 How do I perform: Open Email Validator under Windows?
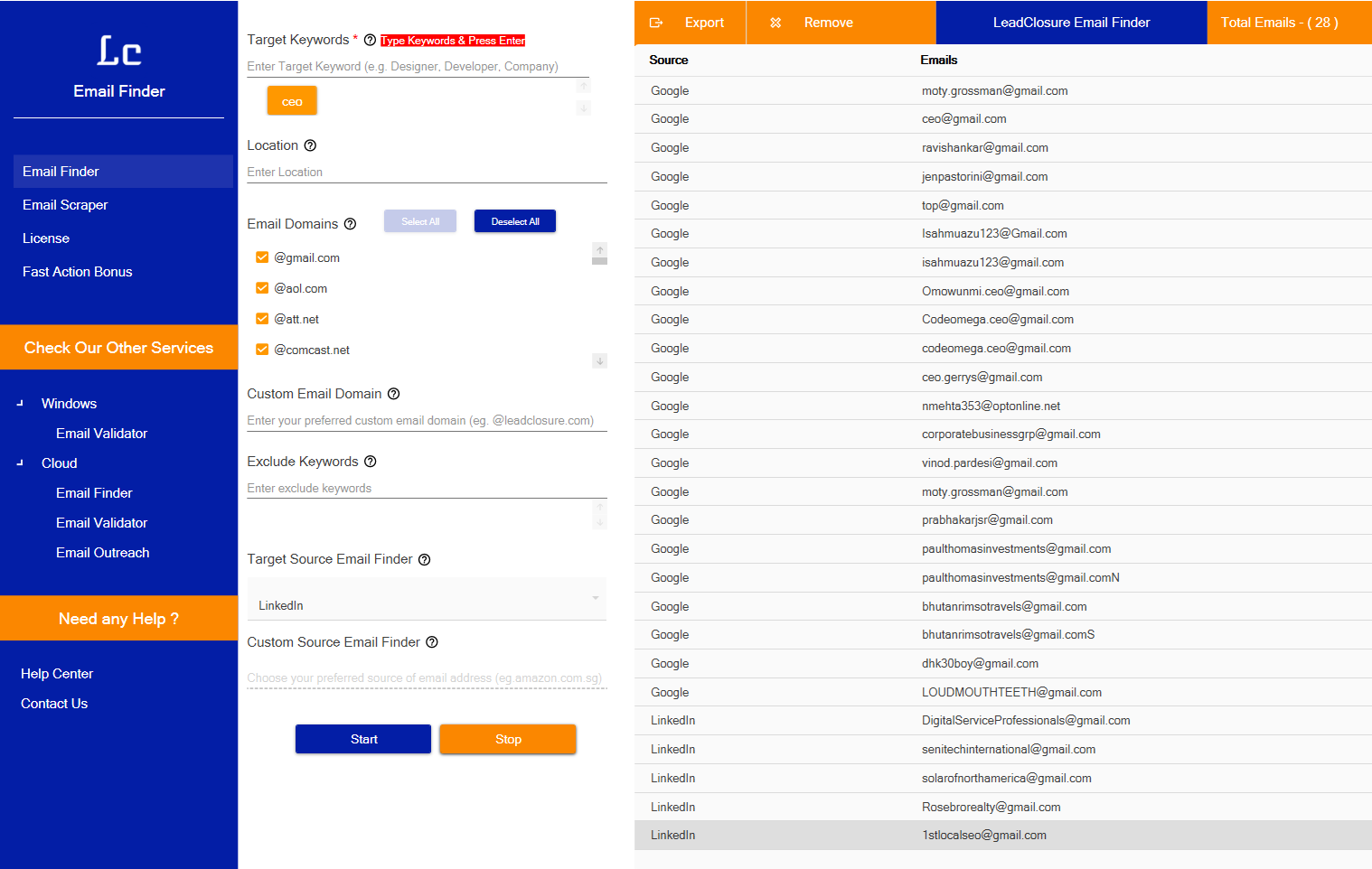pyautogui.click(x=101, y=434)
